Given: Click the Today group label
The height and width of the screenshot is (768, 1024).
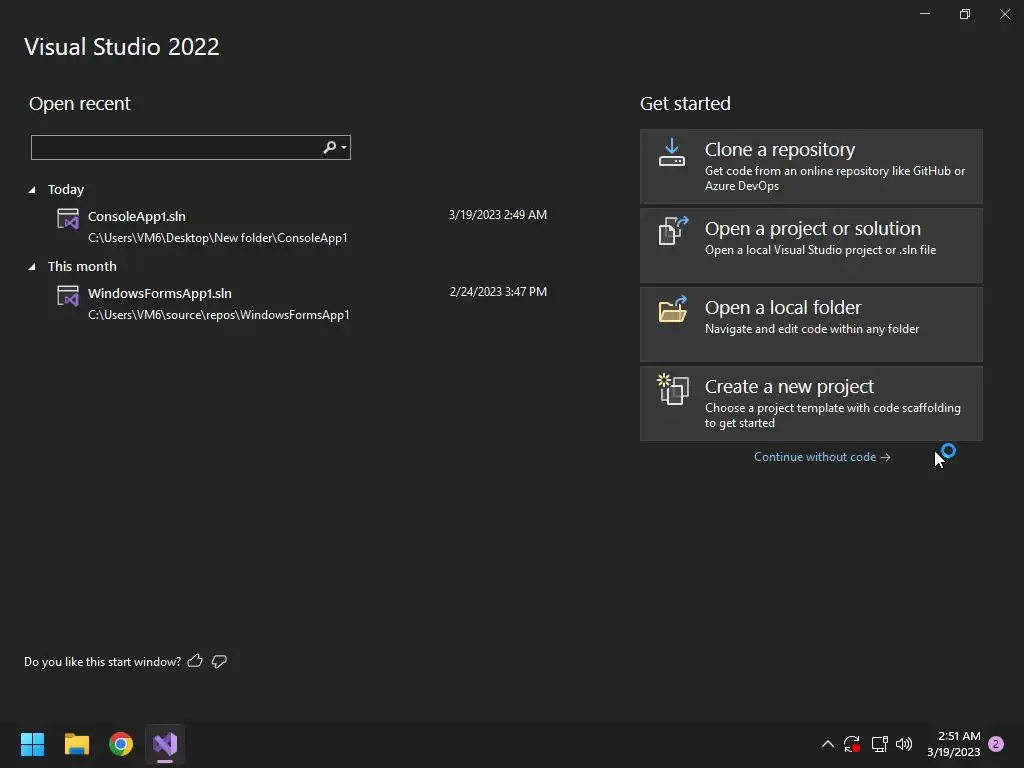Looking at the screenshot, I should click(x=66, y=189).
